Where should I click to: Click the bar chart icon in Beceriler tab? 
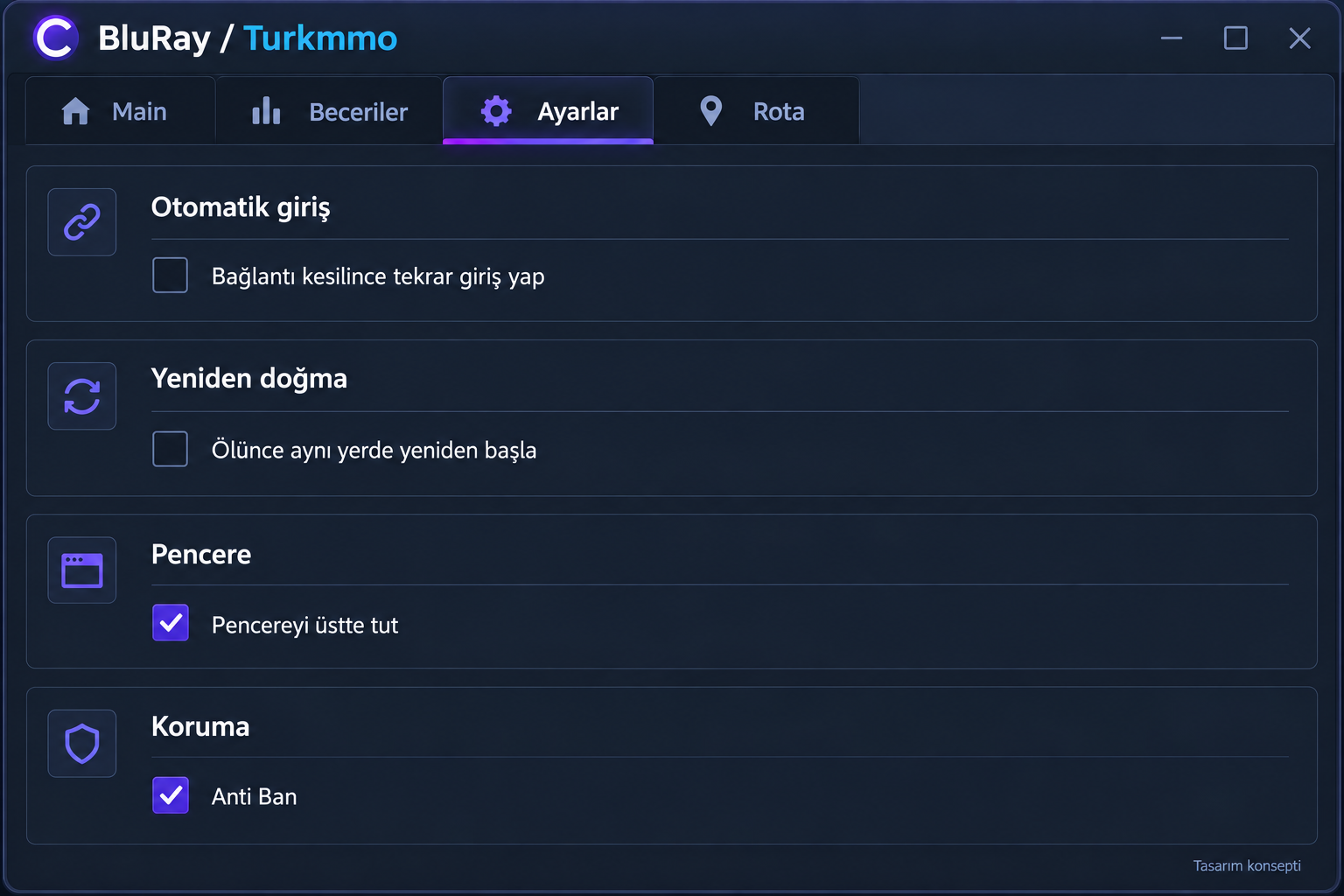pos(266,111)
